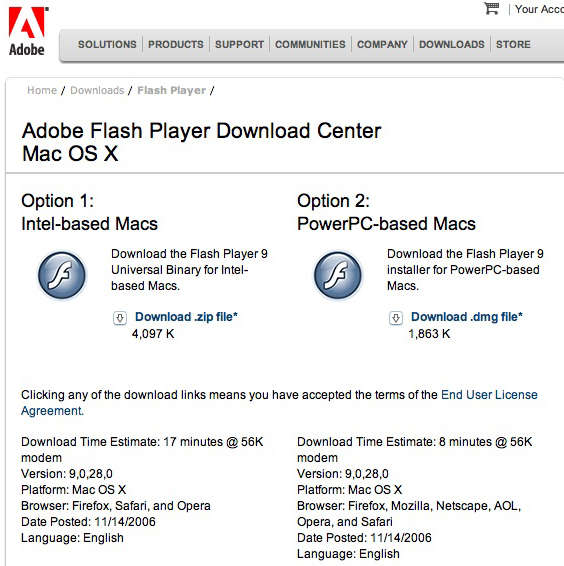Image resolution: width=564 pixels, height=566 pixels.
Task: Open the Solutions menu
Action: [107, 44]
